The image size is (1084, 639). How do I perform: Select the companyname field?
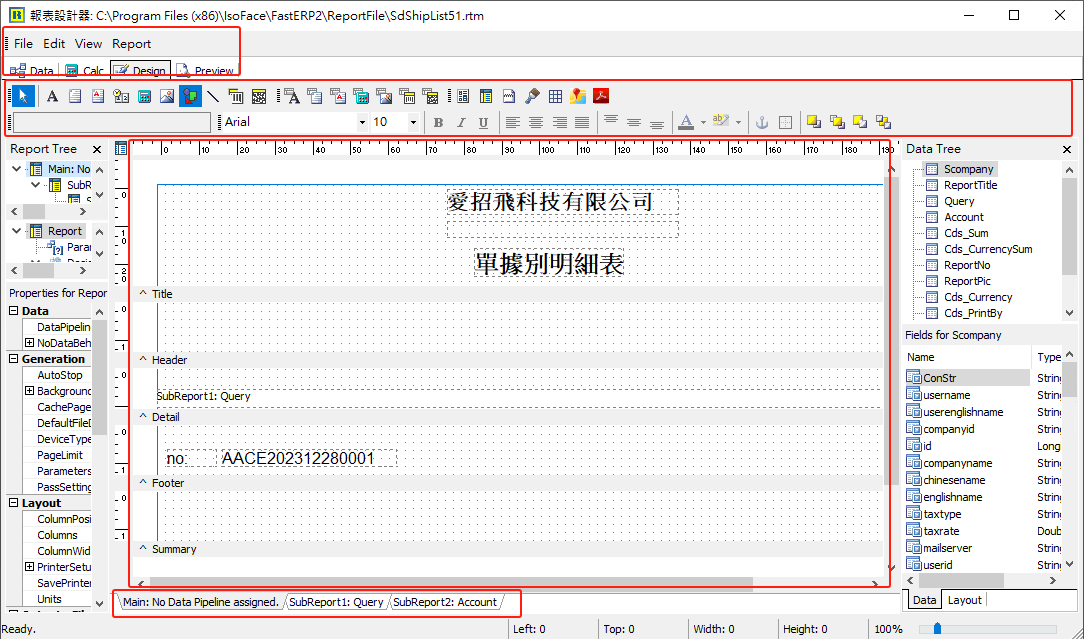point(957,463)
